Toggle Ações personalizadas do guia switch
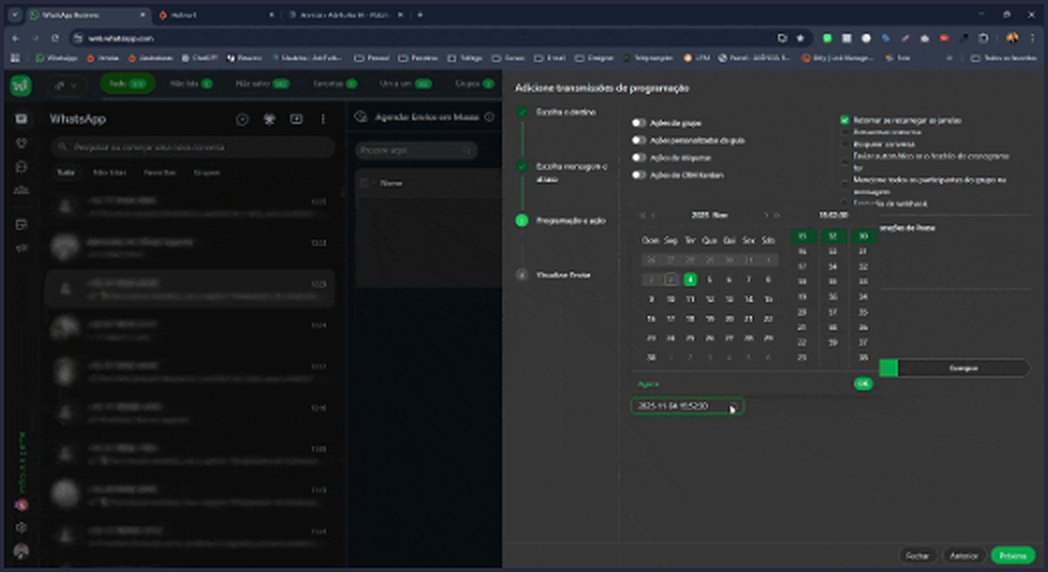 click(639, 140)
